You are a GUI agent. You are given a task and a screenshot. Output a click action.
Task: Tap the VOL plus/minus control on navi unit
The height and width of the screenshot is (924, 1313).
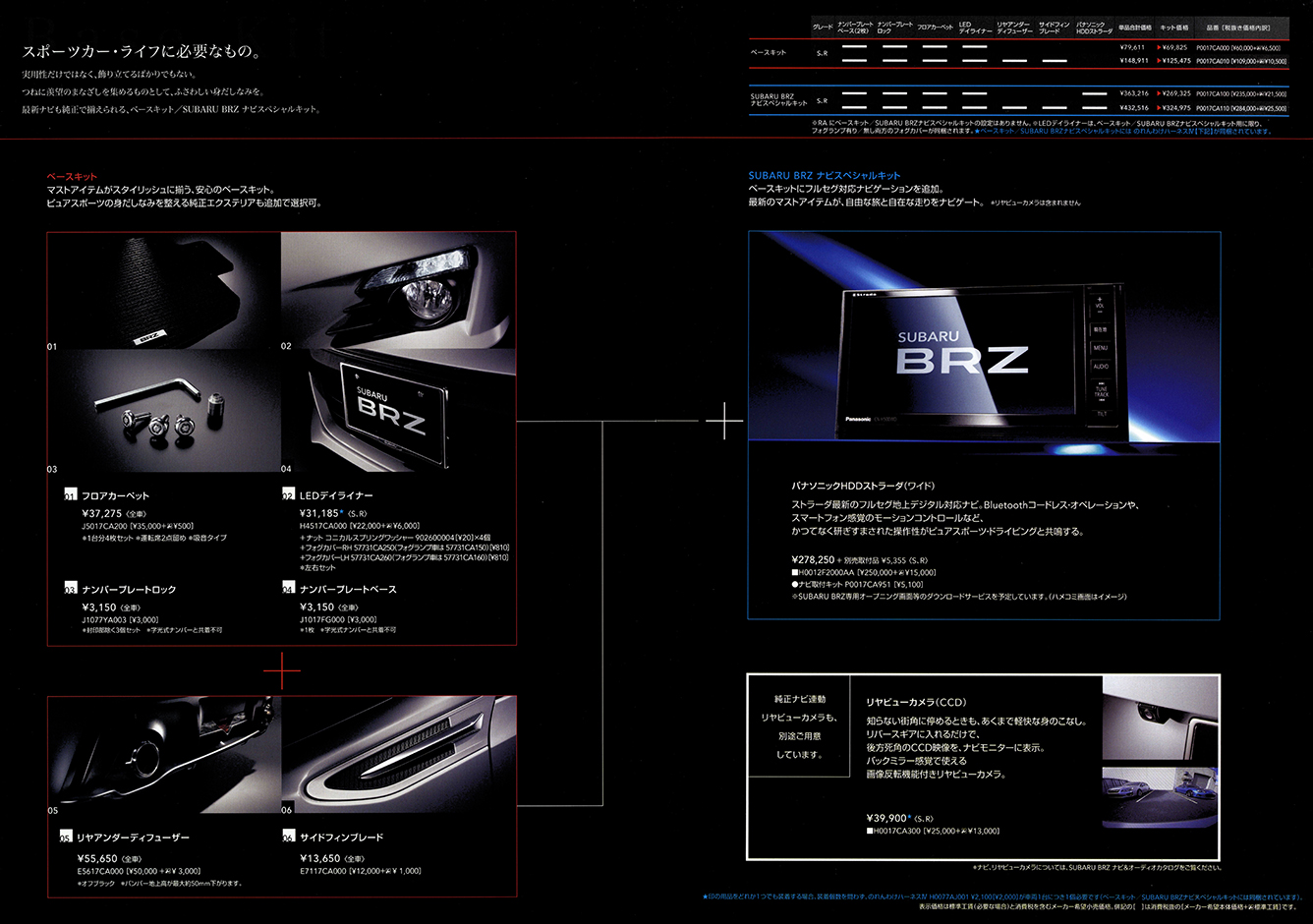point(1100,306)
